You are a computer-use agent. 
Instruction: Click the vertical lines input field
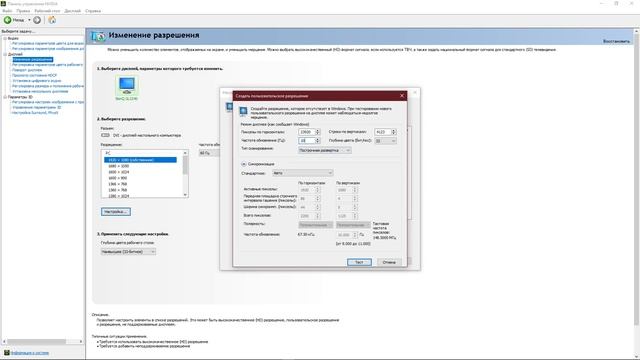coord(383,132)
